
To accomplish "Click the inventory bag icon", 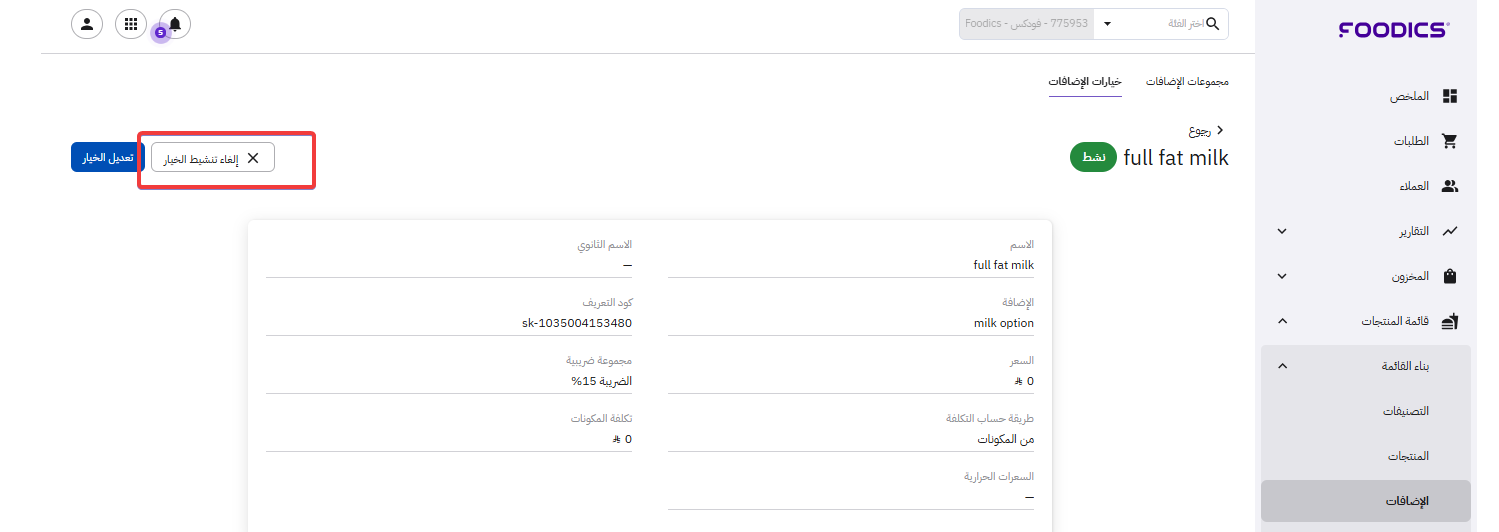I will coord(1449,276).
